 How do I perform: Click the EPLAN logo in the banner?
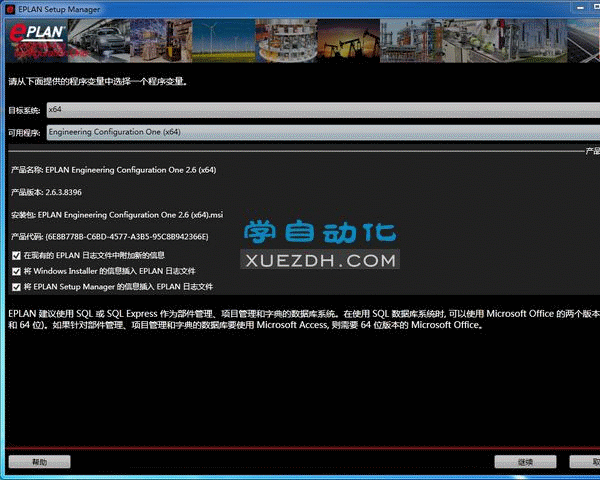37,33
